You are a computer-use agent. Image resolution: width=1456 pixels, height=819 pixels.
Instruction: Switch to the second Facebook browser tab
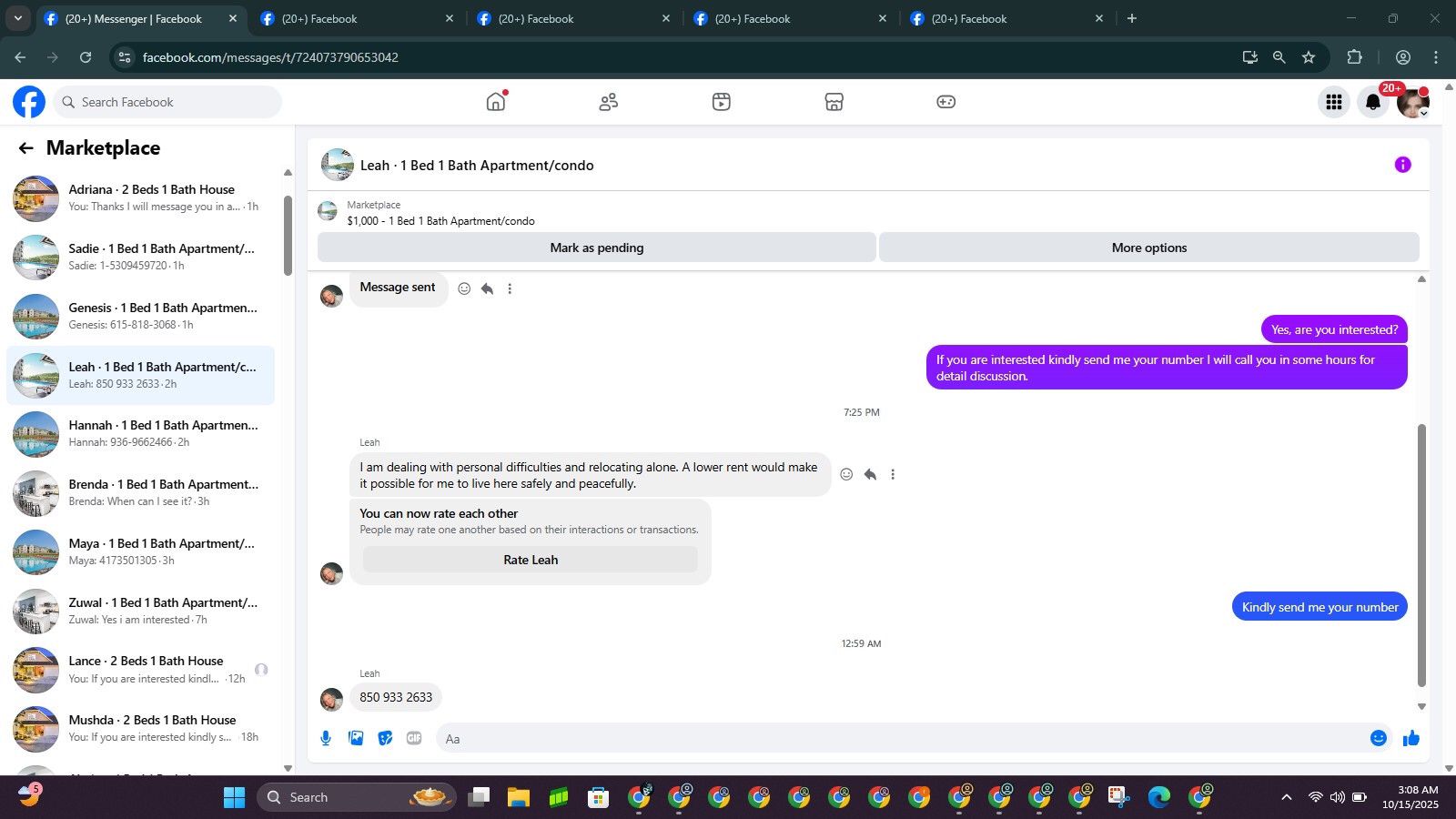point(356,19)
